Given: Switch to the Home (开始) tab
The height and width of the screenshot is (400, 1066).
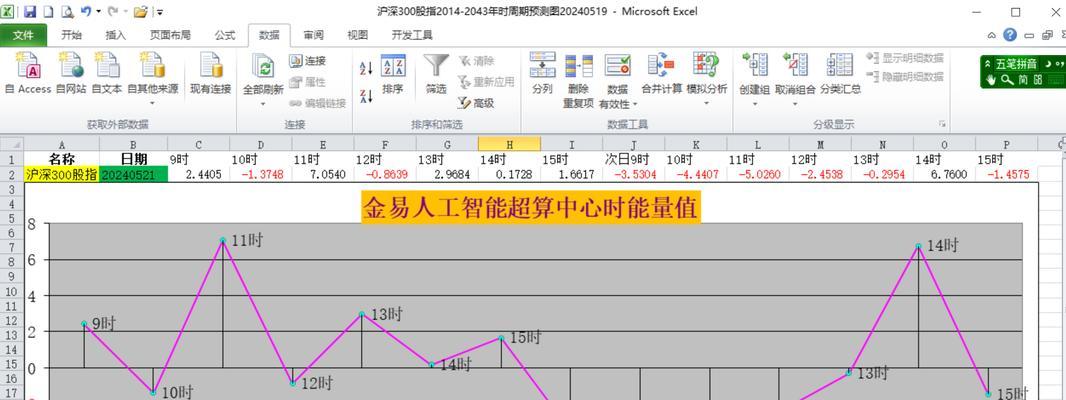Looking at the screenshot, I should tap(71, 35).
